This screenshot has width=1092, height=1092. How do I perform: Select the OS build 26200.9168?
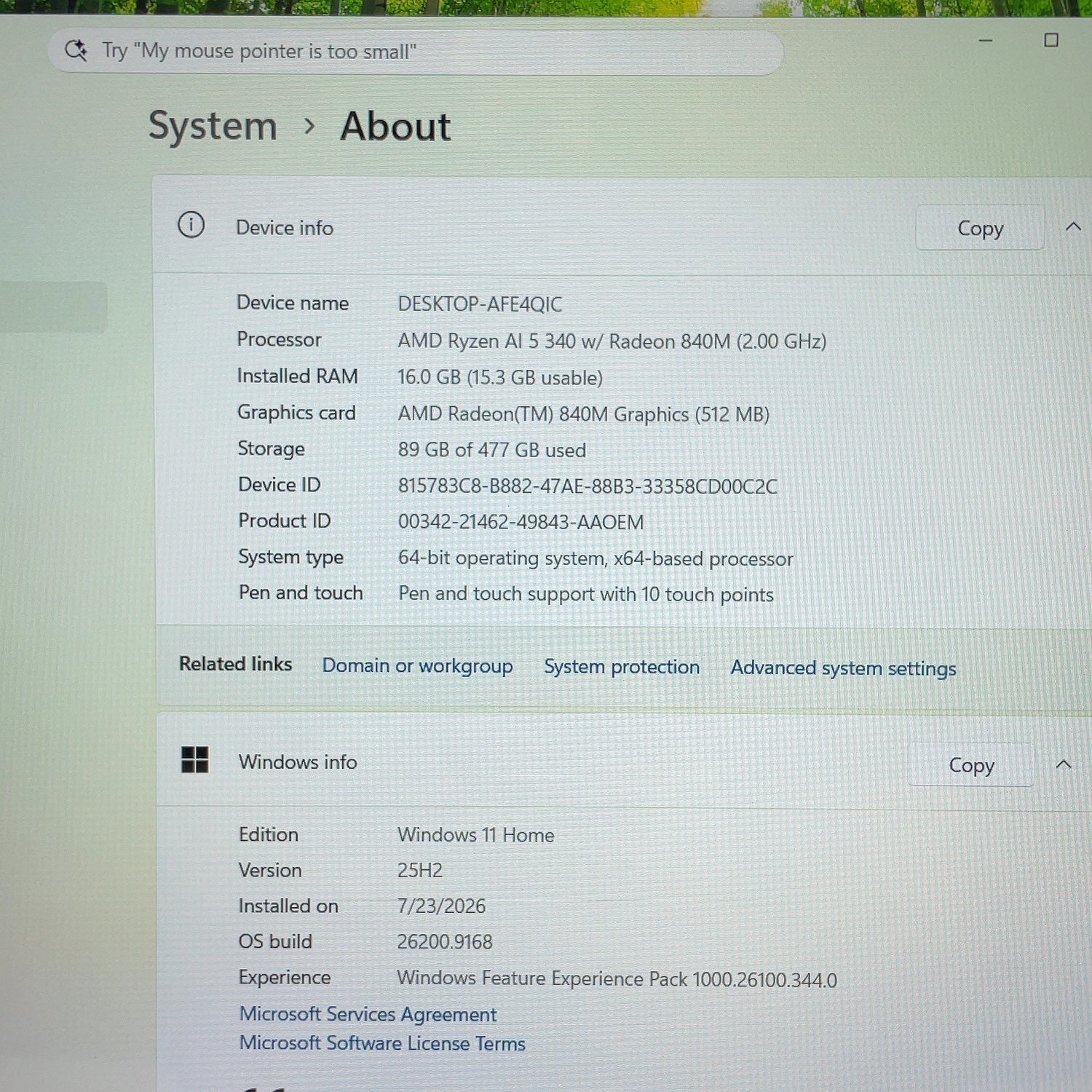coord(445,942)
